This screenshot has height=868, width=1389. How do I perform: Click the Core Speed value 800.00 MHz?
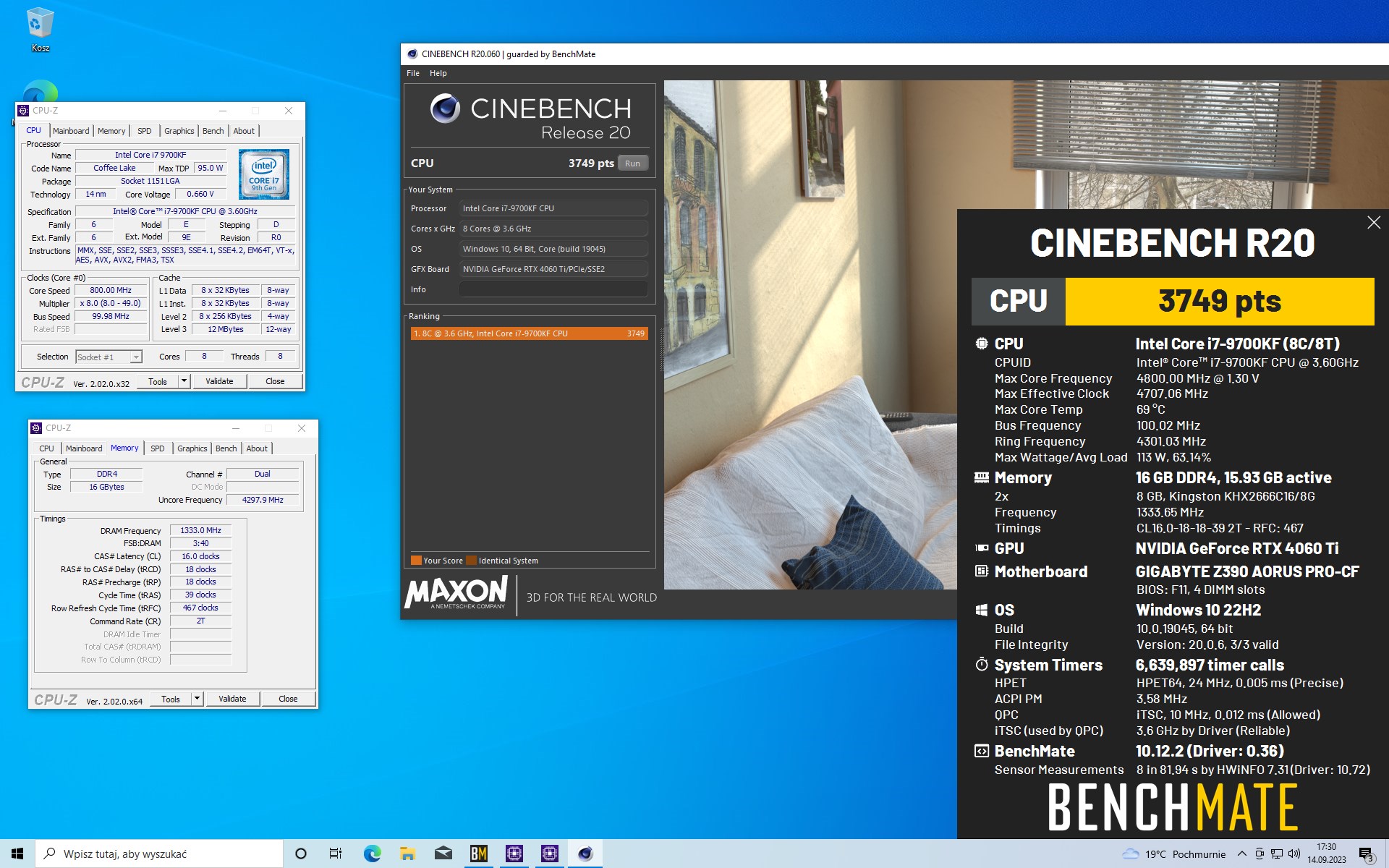(x=111, y=290)
